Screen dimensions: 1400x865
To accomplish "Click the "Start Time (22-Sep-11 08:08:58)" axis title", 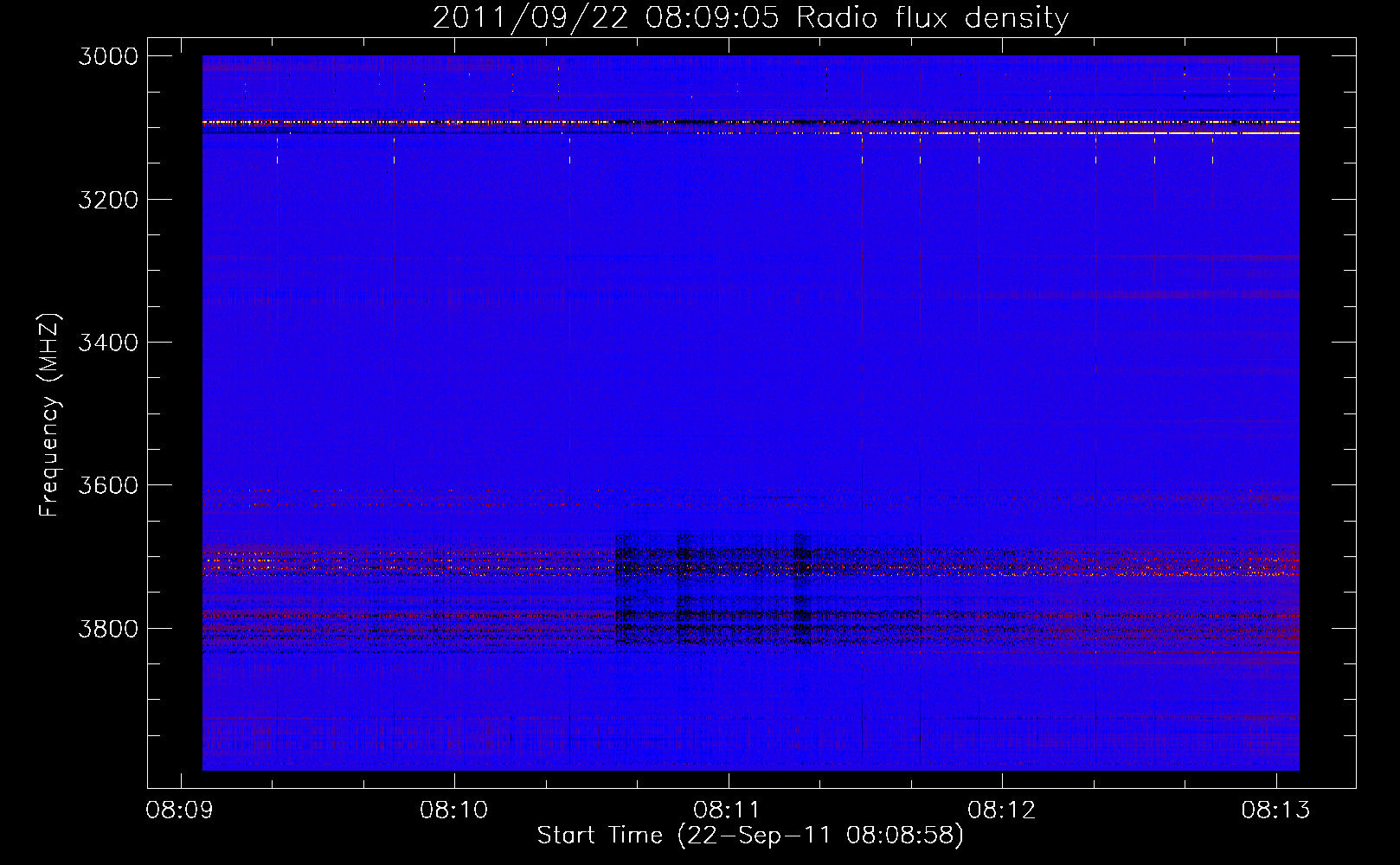I will point(750,836).
